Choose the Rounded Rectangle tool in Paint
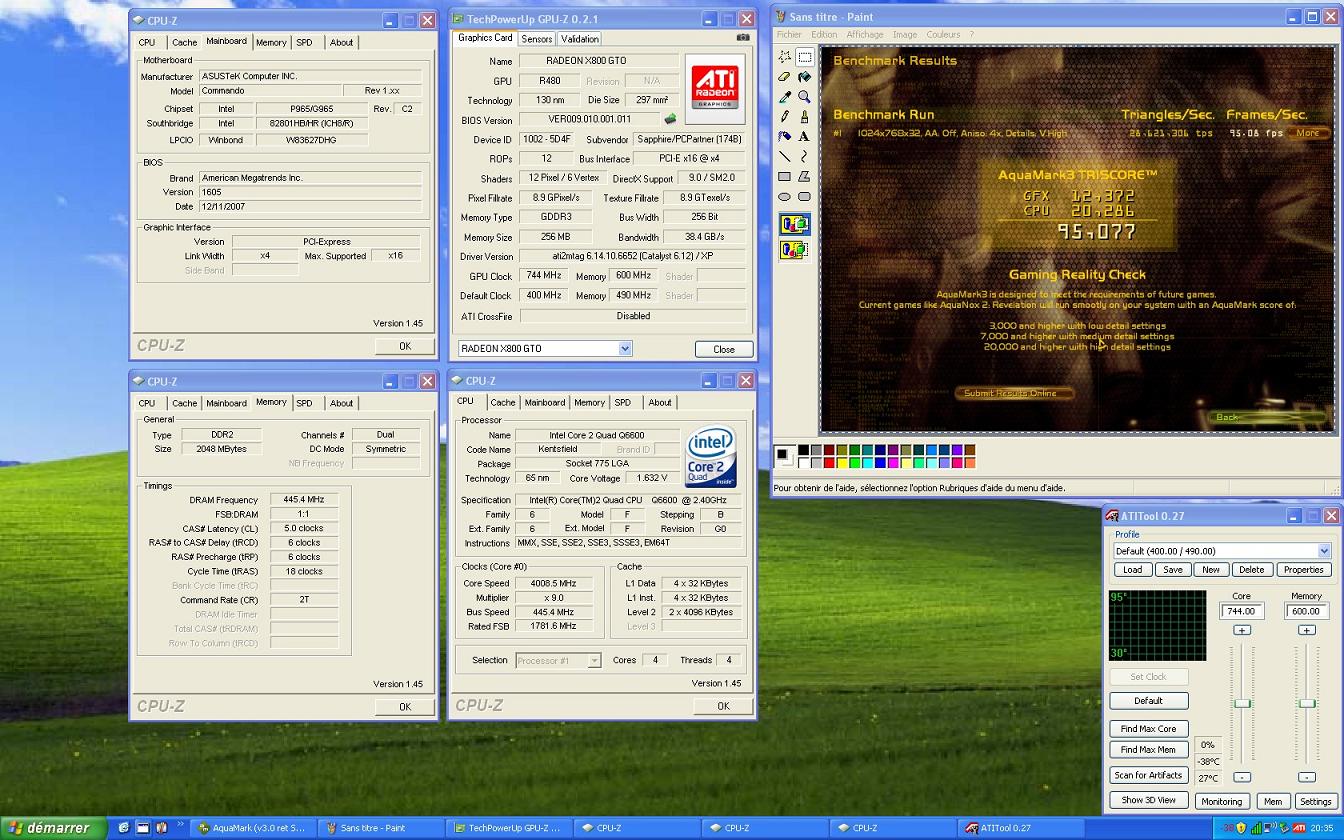 coord(804,196)
